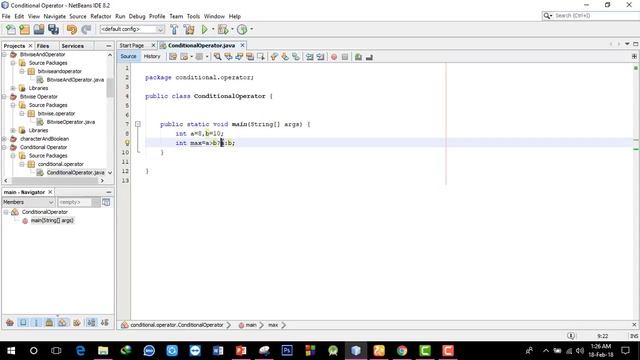Close the ConditionalOperator.java tab
This screenshot has width=640, height=360.
click(x=242, y=45)
